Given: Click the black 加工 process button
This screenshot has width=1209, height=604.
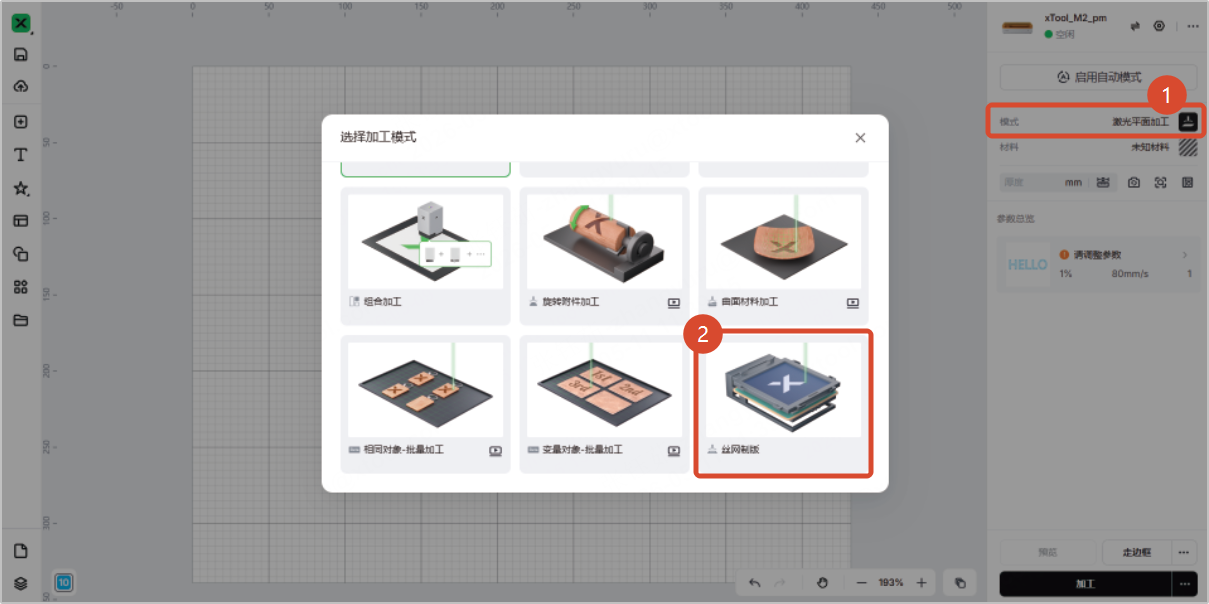Looking at the screenshot, I should (1085, 584).
